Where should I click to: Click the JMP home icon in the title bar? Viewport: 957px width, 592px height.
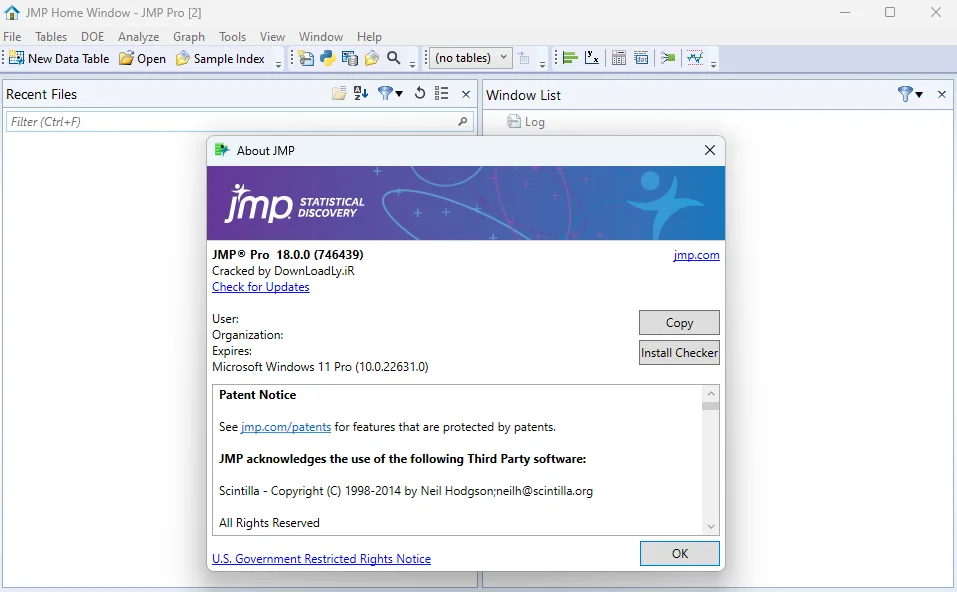(12, 12)
